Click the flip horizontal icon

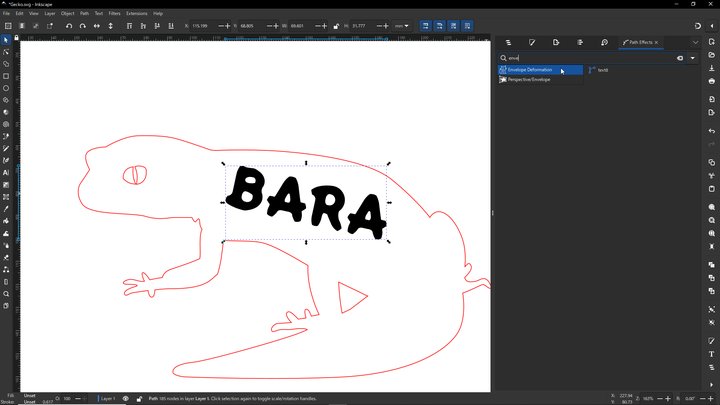(96, 26)
